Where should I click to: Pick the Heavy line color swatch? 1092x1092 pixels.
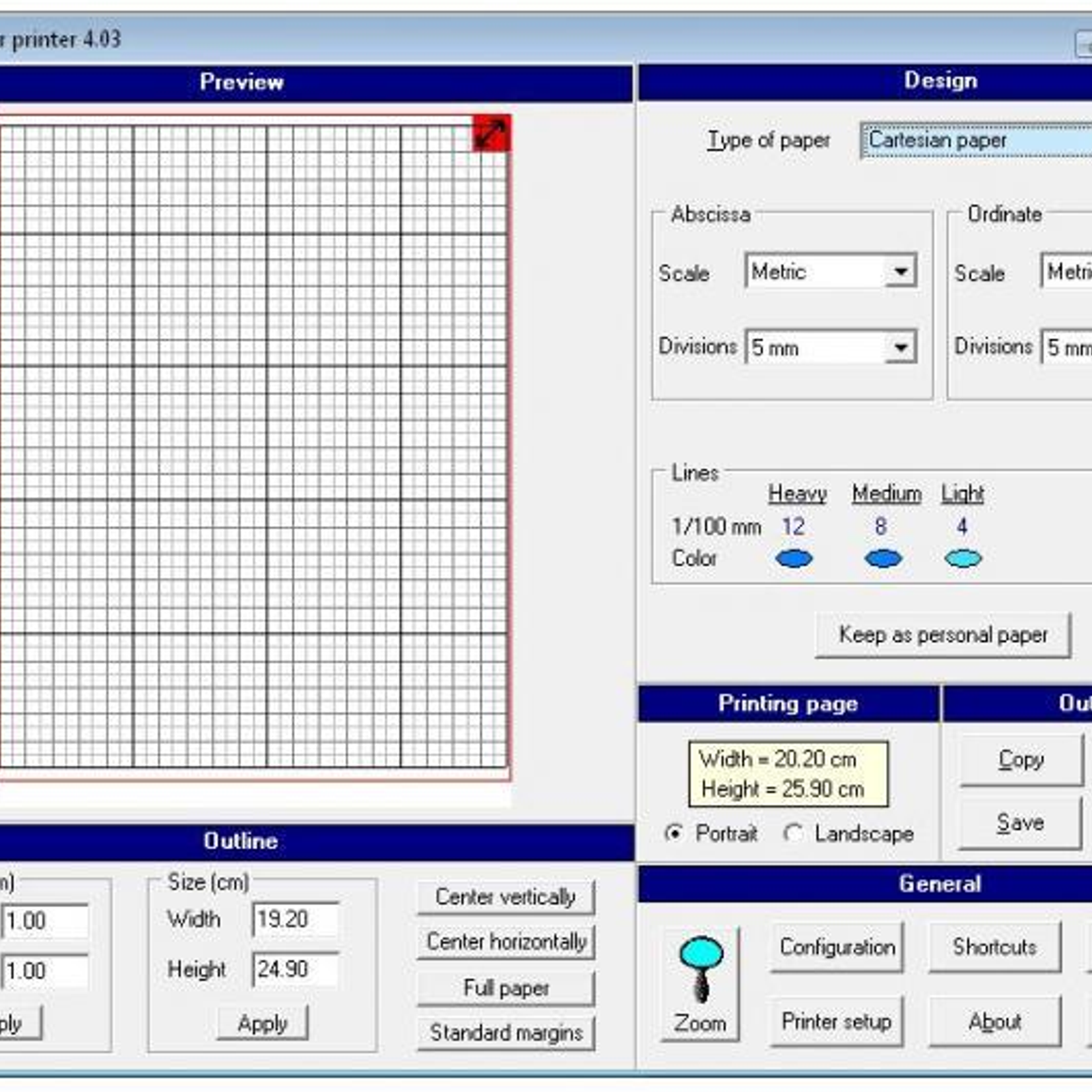click(794, 559)
